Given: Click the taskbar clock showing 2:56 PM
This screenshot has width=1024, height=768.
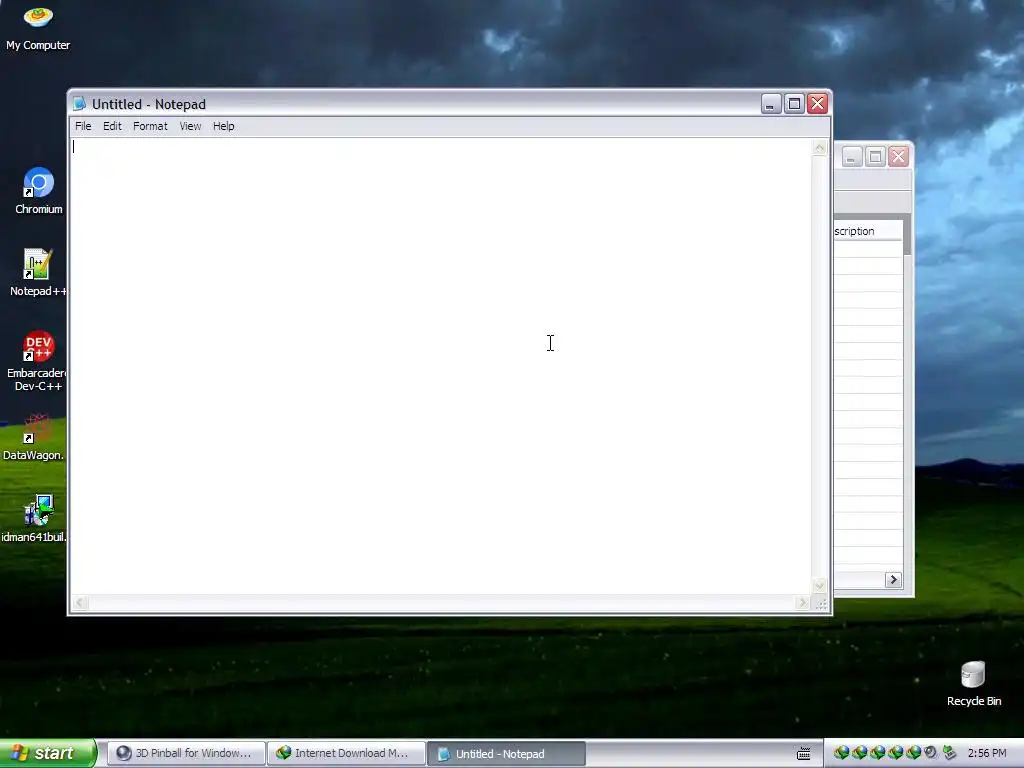Looking at the screenshot, I should click(x=987, y=753).
